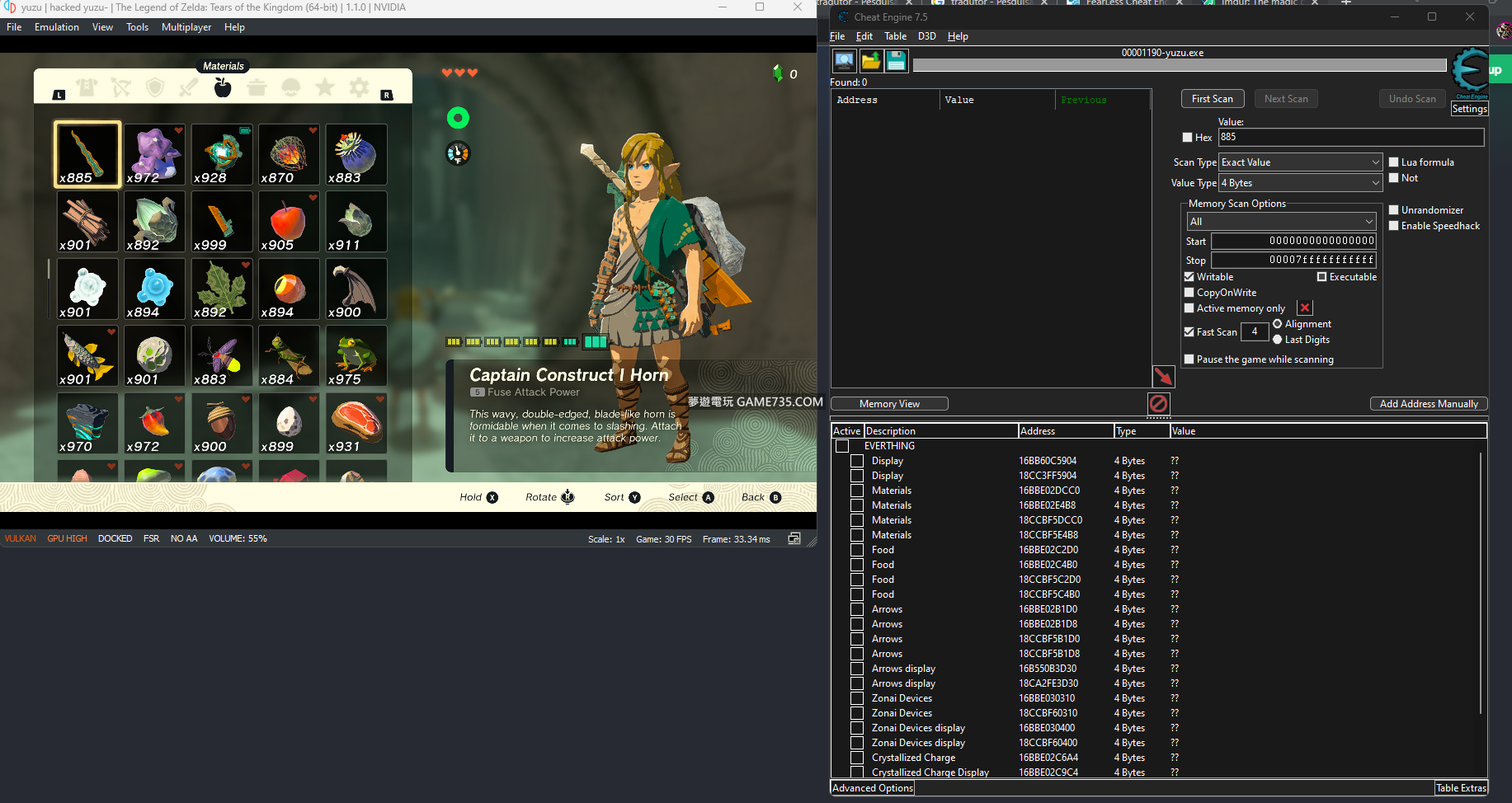This screenshot has height=803, width=1512.
Task: Open the Value Type dropdown
Action: pos(1299,183)
